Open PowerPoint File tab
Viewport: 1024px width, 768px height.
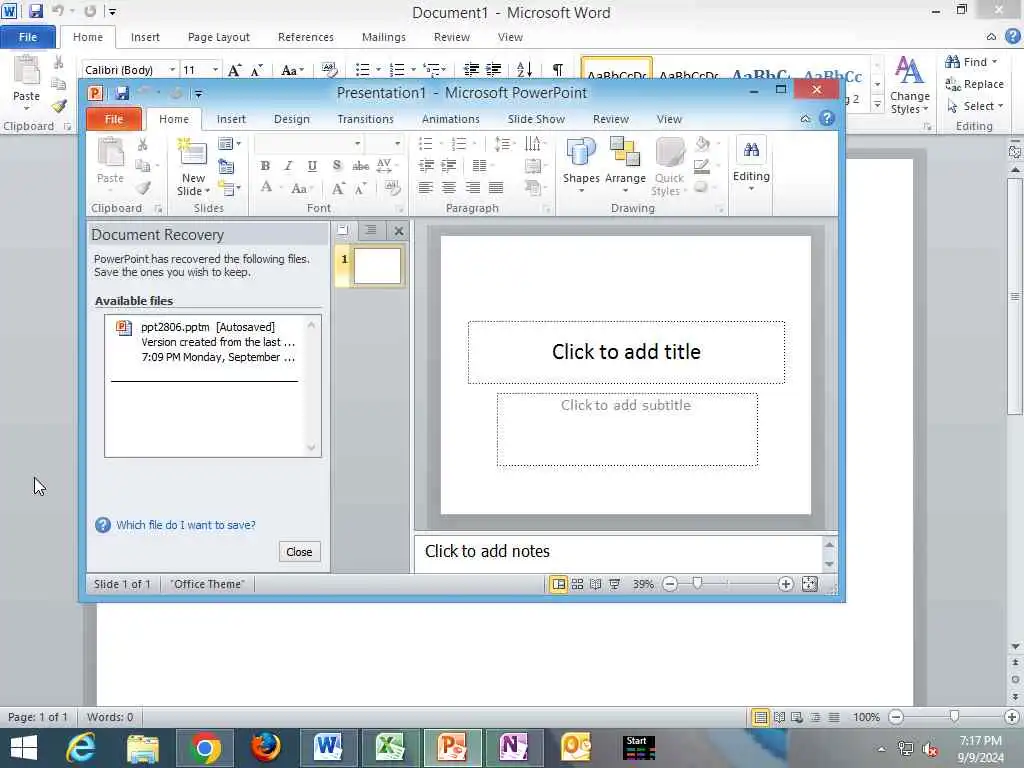(114, 119)
